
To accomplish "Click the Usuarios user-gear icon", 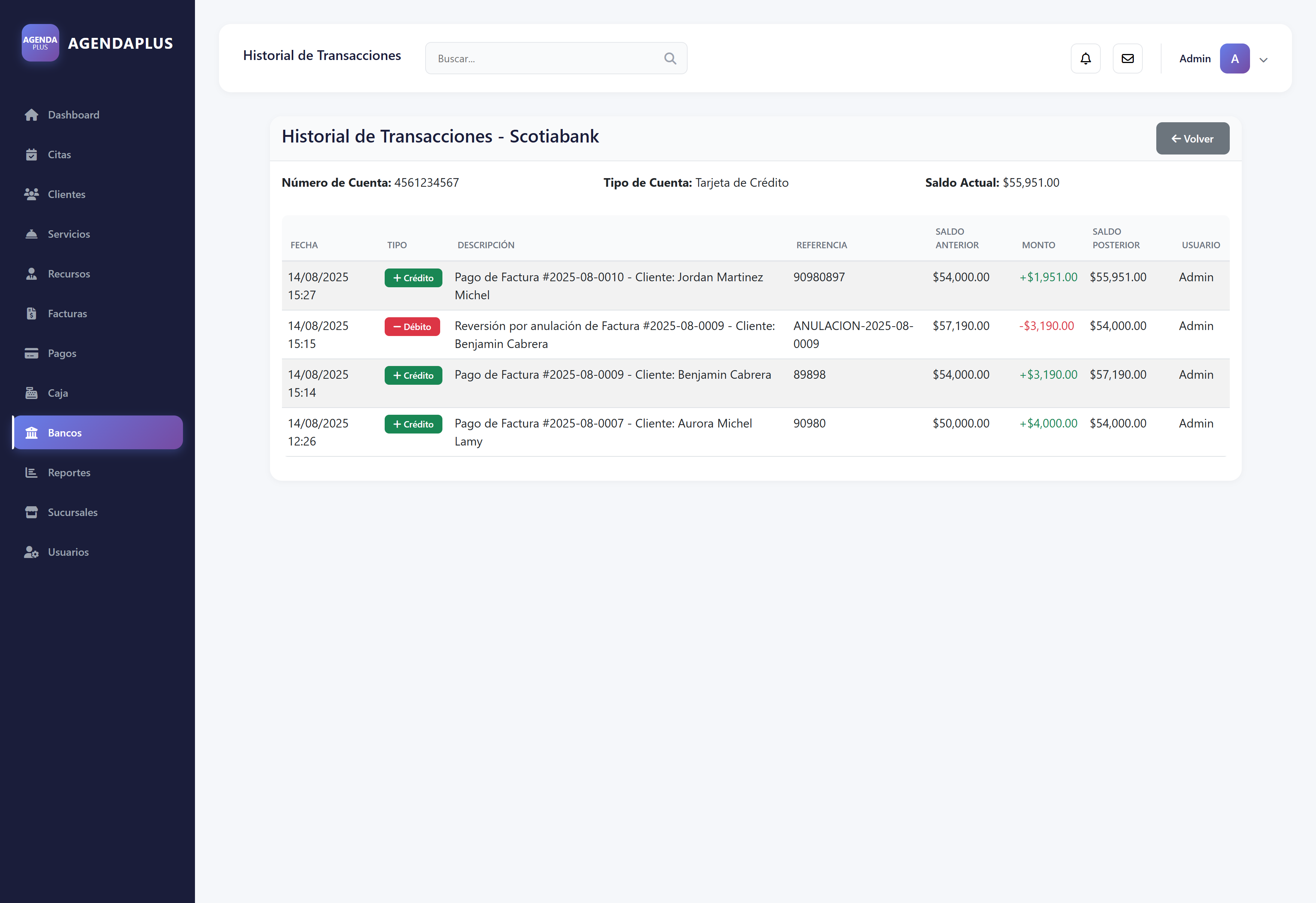I will 32,552.
